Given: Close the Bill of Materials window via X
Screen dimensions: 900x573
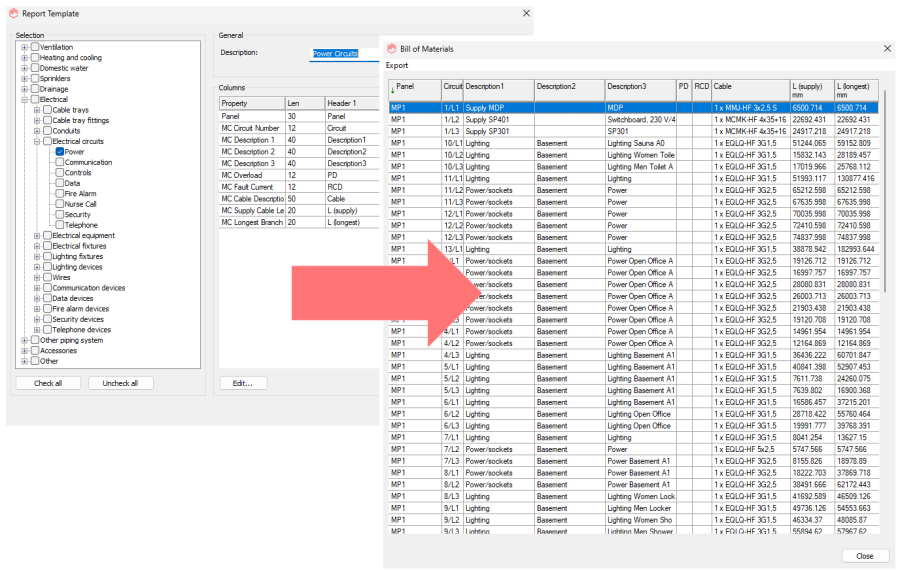Looking at the screenshot, I should coord(887,49).
